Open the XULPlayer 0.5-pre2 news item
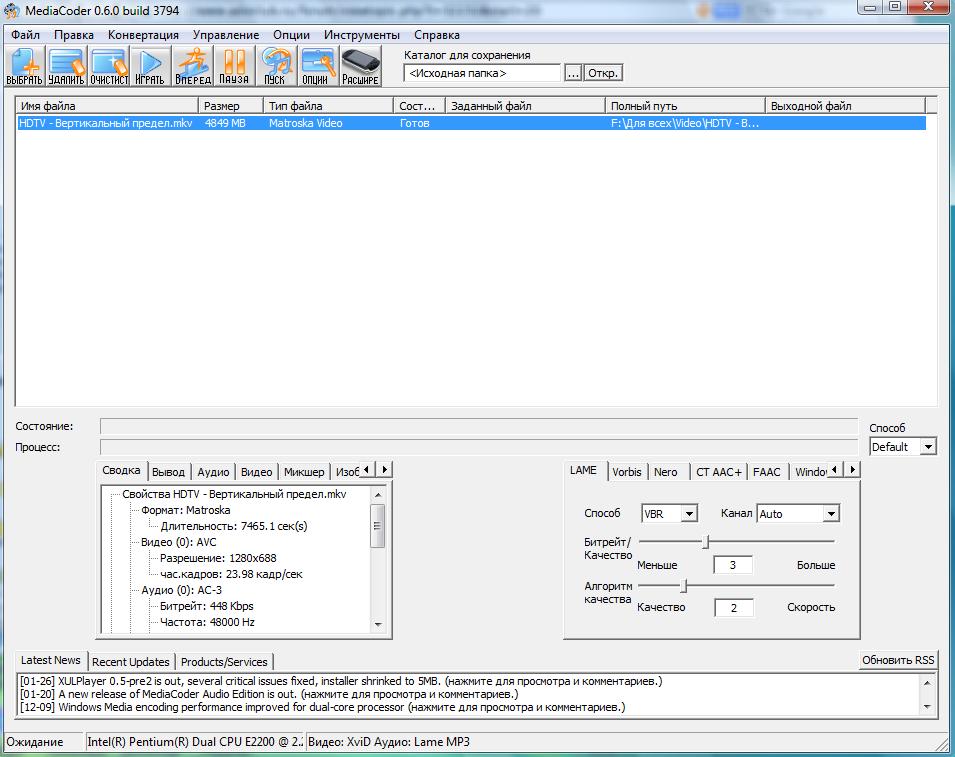955x757 pixels. tap(341, 681)
